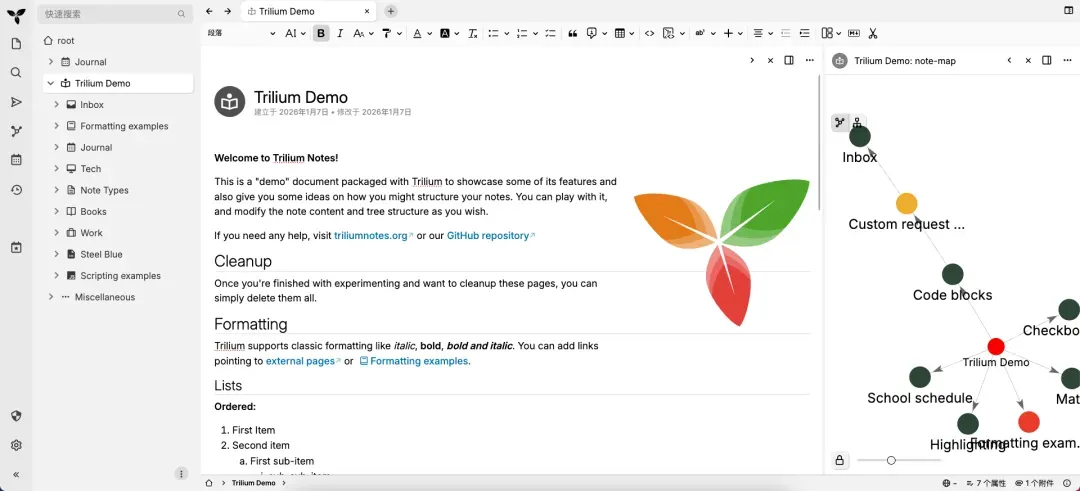This screenshot has width=1080, height=491.
Task: Follow the triliumnotes.org link
Action: click(x=371, y=236)
